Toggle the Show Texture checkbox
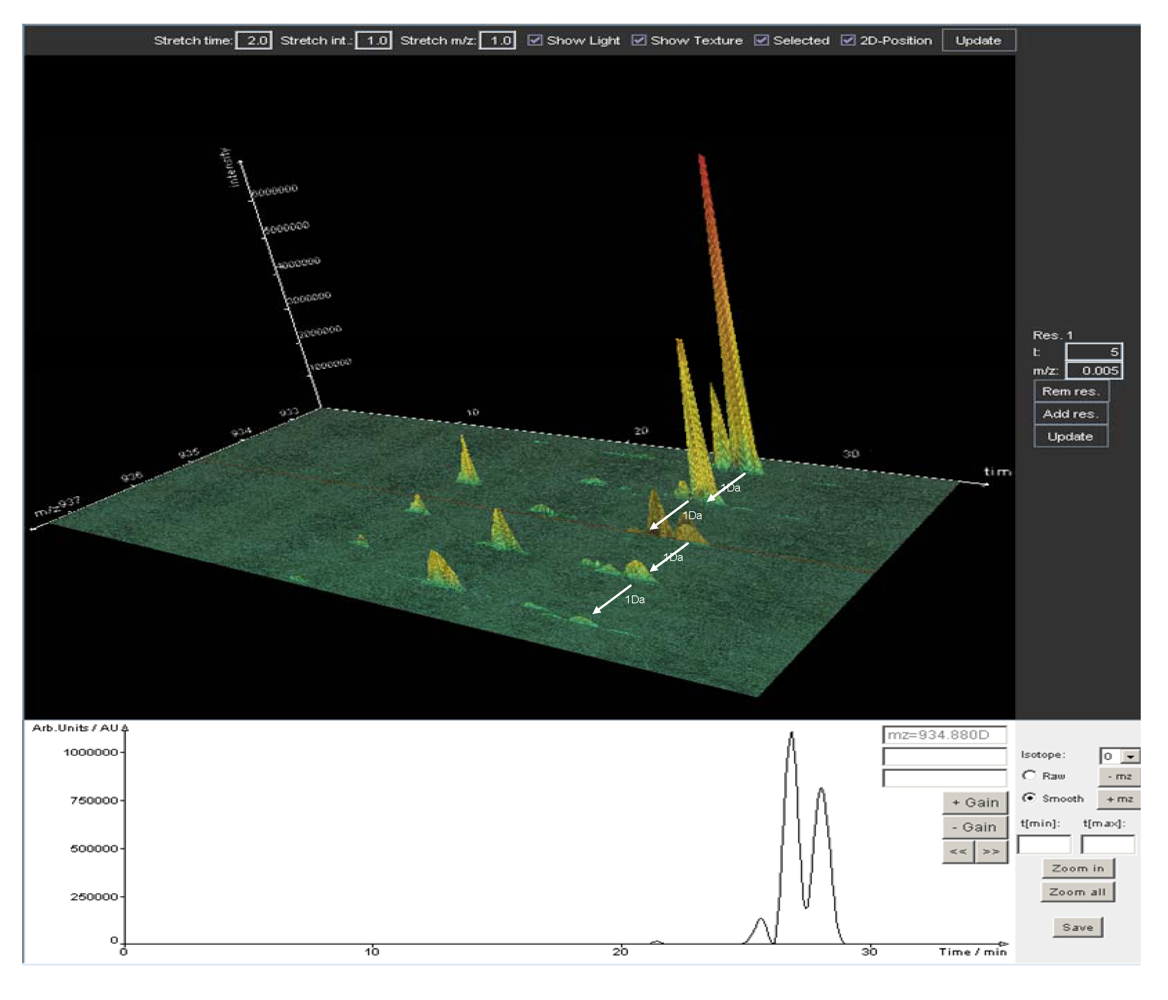The height and width of the screenshot is (1000, 1168). tap(639, 41)
